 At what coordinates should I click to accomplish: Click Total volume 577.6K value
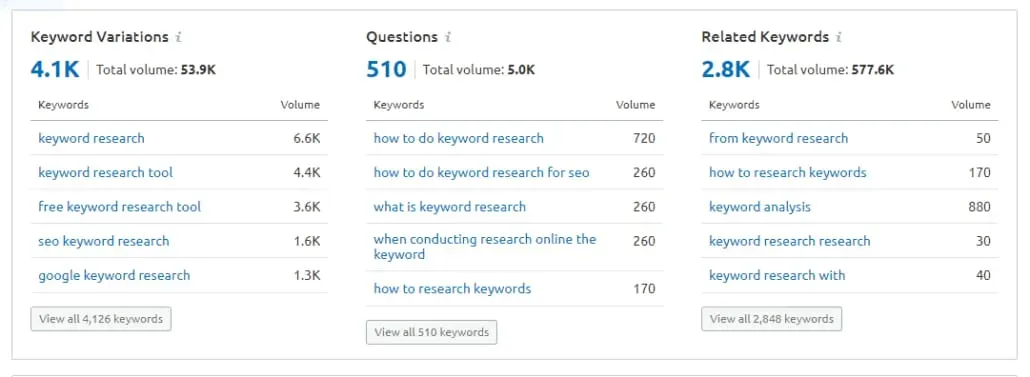[872, 70]
